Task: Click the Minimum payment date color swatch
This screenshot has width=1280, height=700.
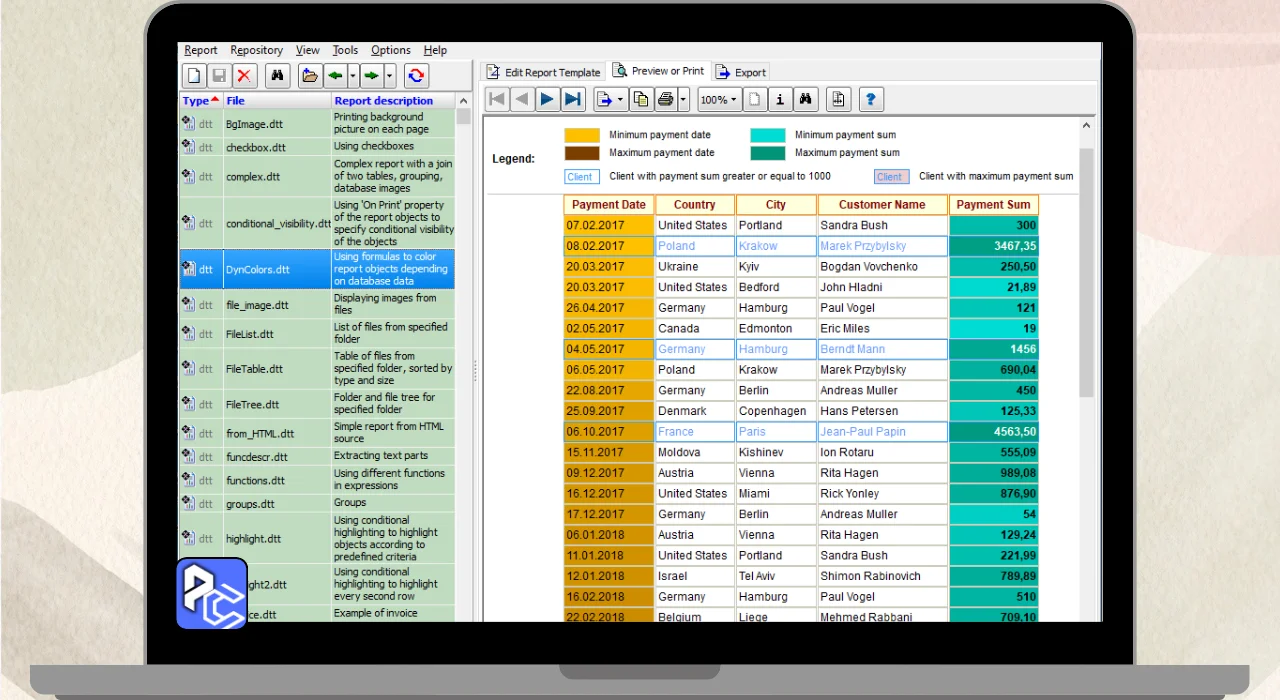Action: [x=582, y=135]
